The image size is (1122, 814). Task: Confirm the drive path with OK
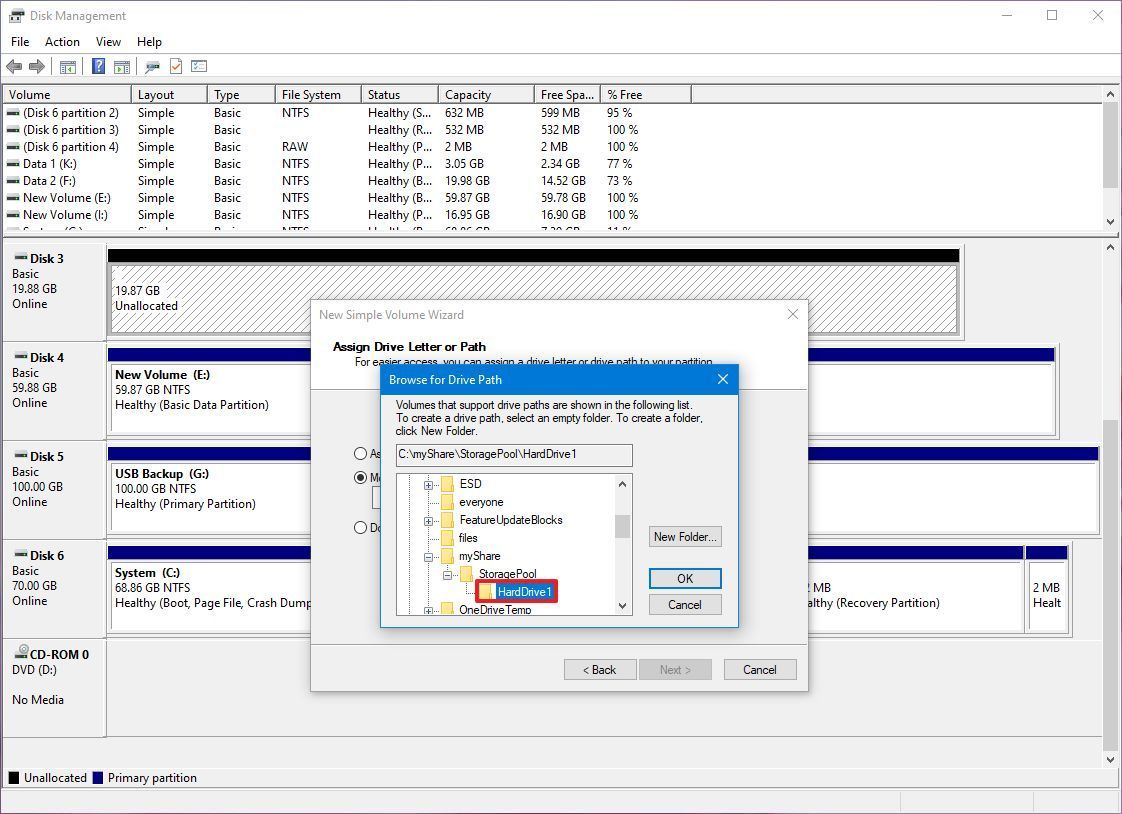pyautogui.click(x=684, y=578)
